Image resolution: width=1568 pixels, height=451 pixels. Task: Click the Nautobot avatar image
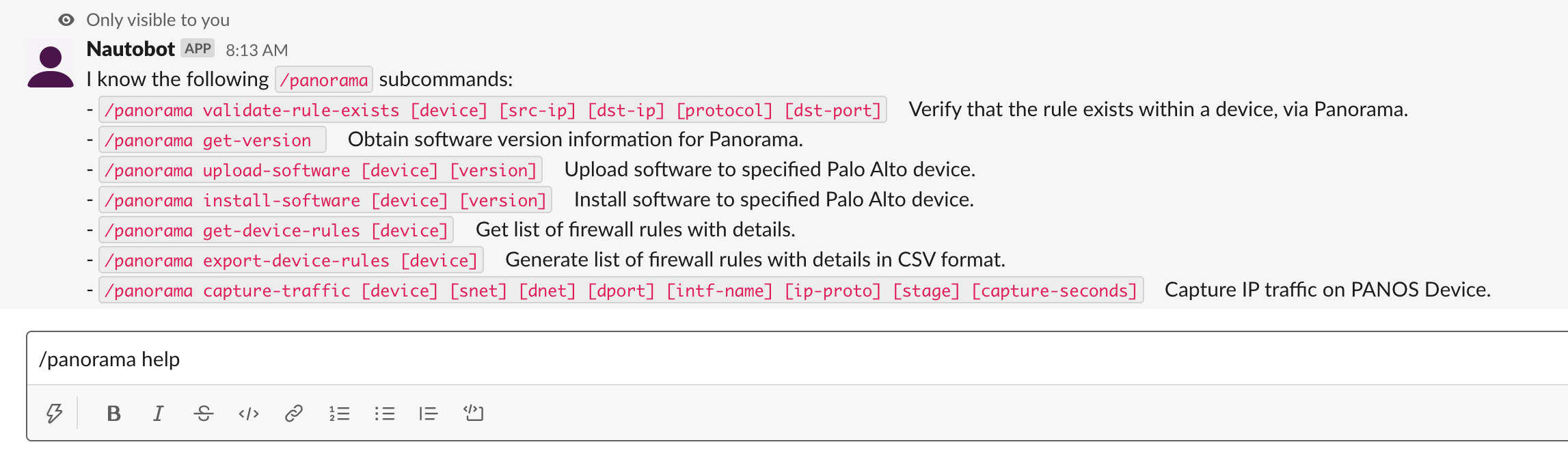tap(51, 64)
